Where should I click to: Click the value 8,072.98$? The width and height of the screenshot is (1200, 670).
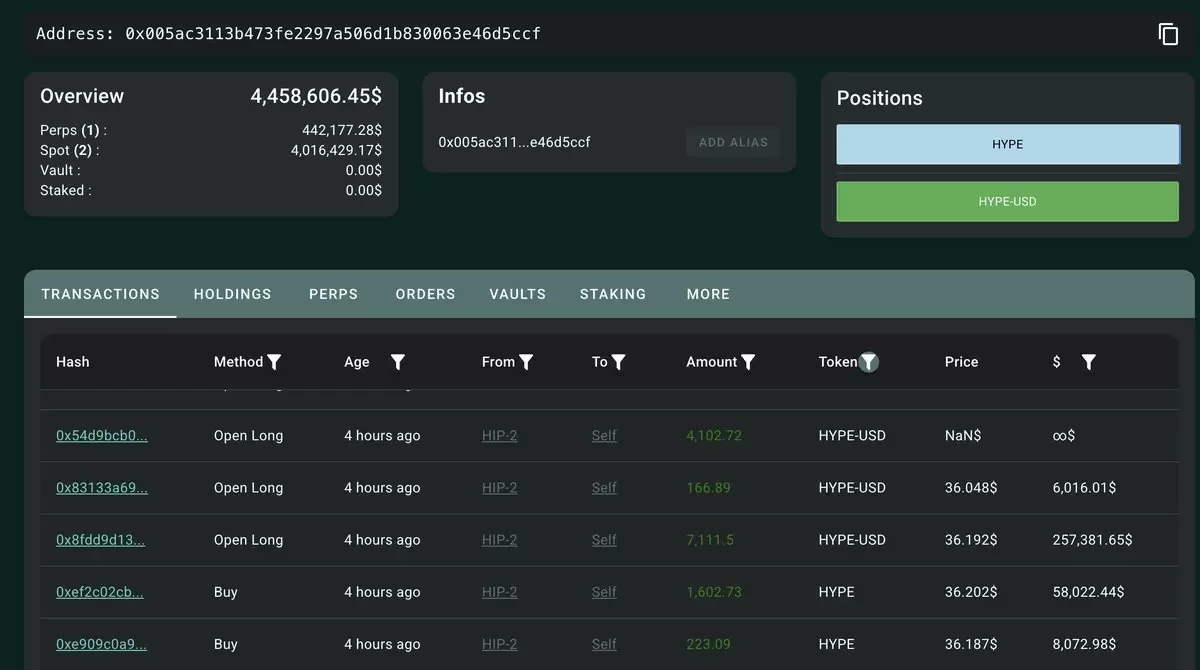pos(1084,644)
